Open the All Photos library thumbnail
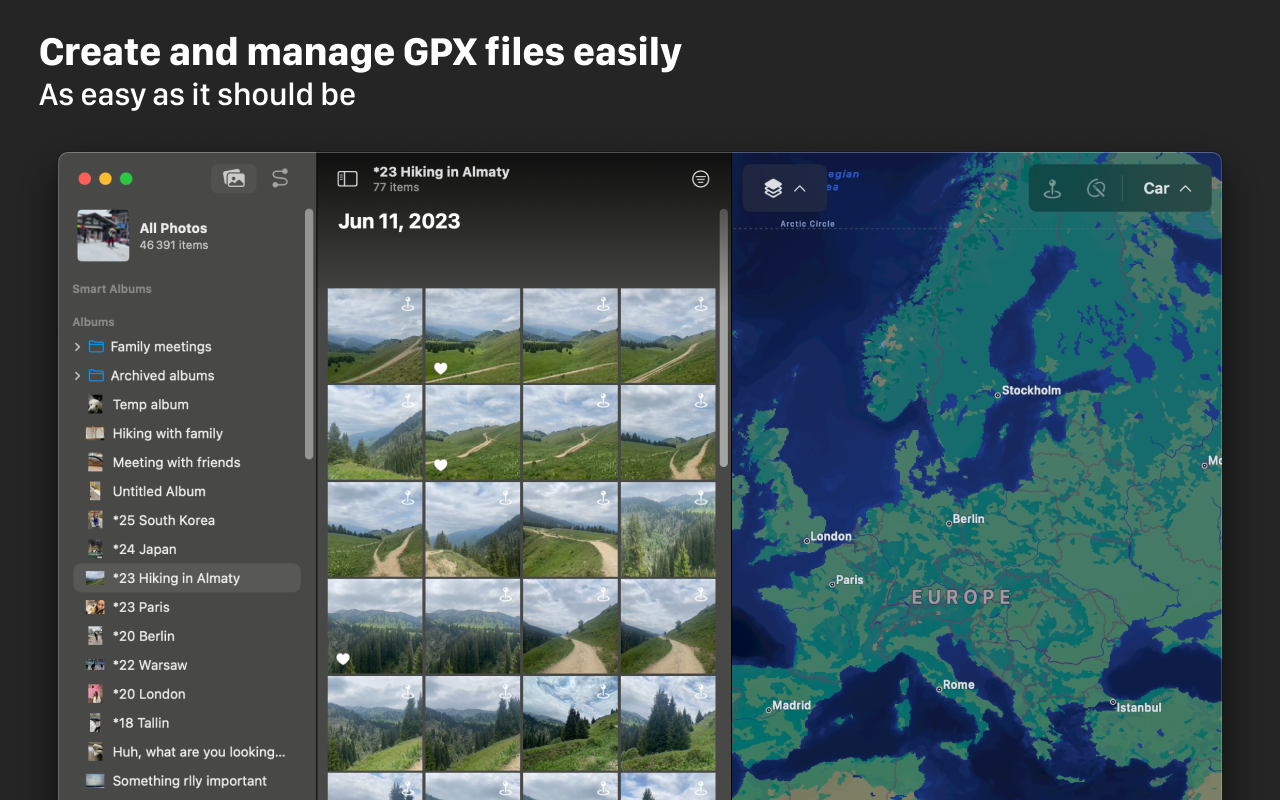This screenshot has height=800, width=1280. tap(103, 236)
